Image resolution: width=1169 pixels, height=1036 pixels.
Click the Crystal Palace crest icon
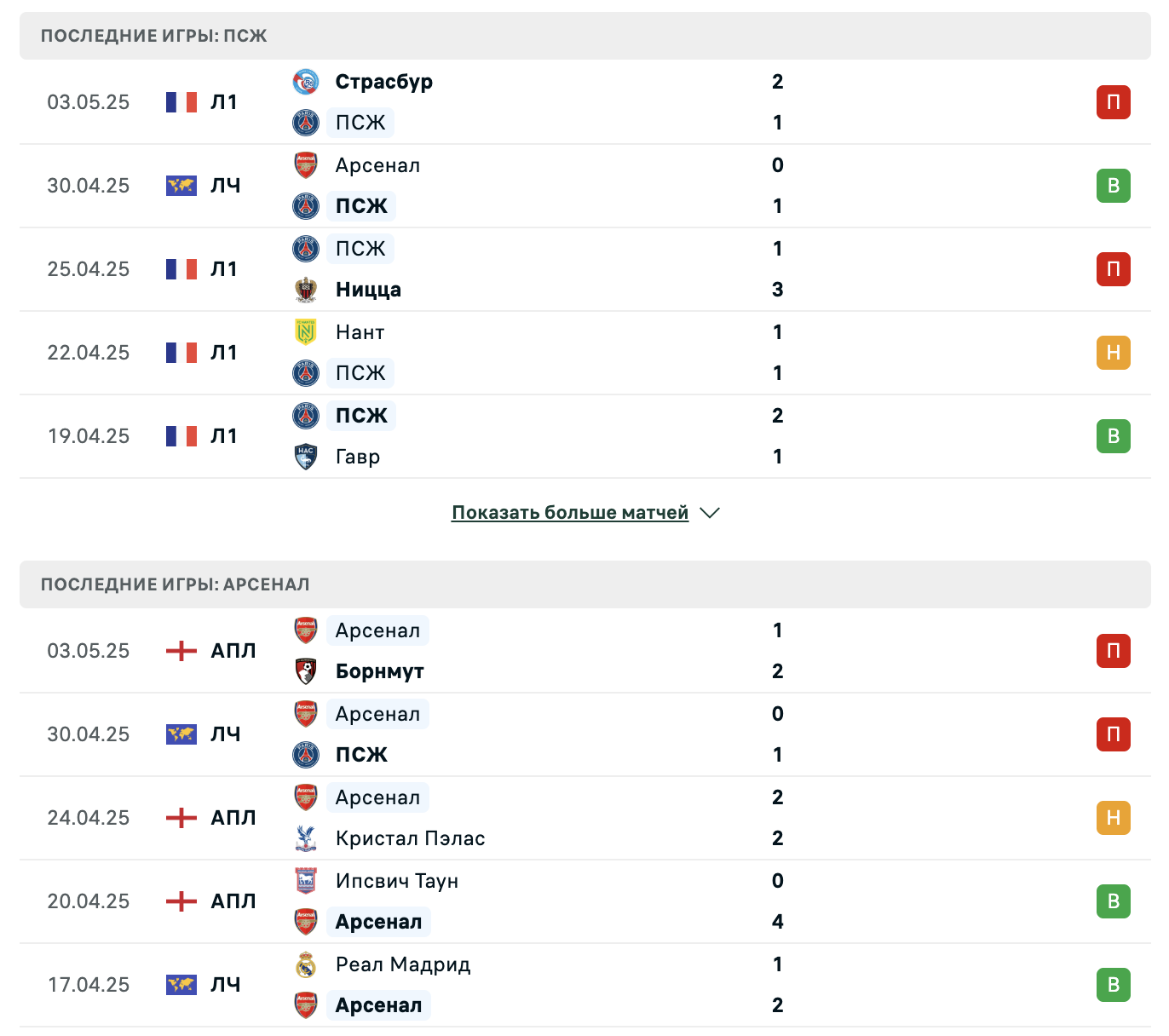(306, 838)
